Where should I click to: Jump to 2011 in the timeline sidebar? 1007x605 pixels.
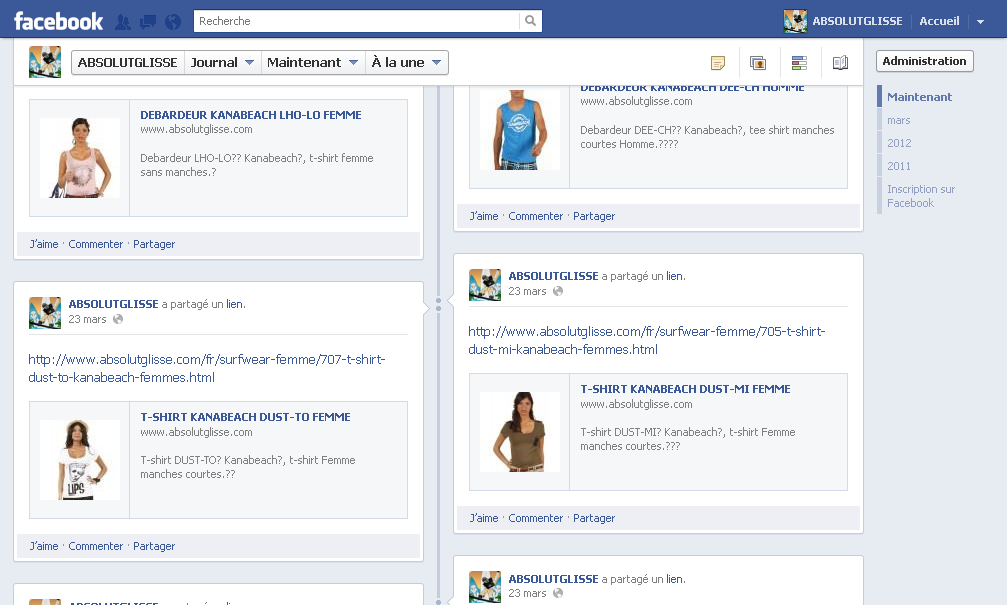(898, 166)
